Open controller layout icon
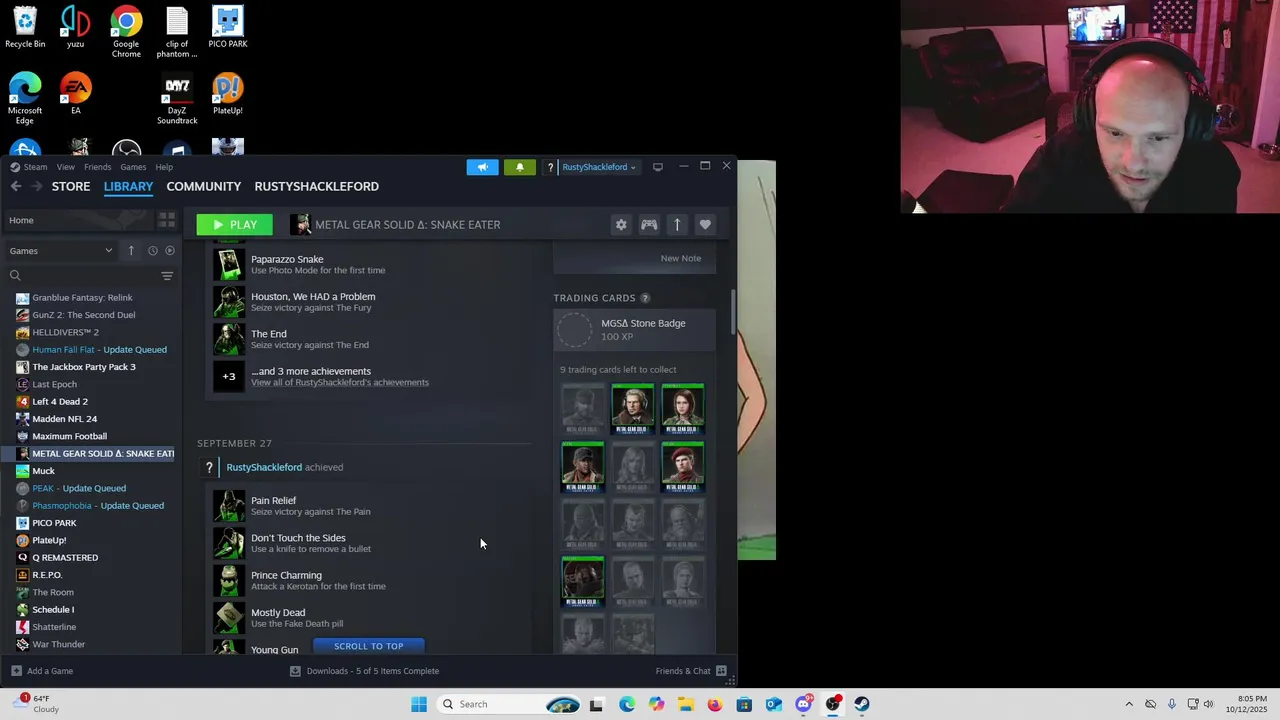 click(x=649, y=225)
